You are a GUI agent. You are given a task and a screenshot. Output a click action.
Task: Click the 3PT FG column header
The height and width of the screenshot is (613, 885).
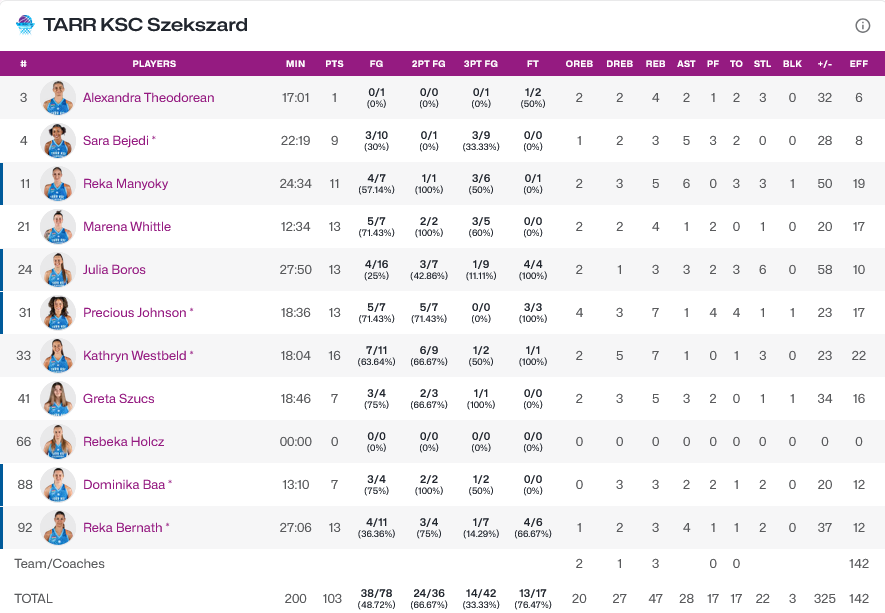click(481, 64)
